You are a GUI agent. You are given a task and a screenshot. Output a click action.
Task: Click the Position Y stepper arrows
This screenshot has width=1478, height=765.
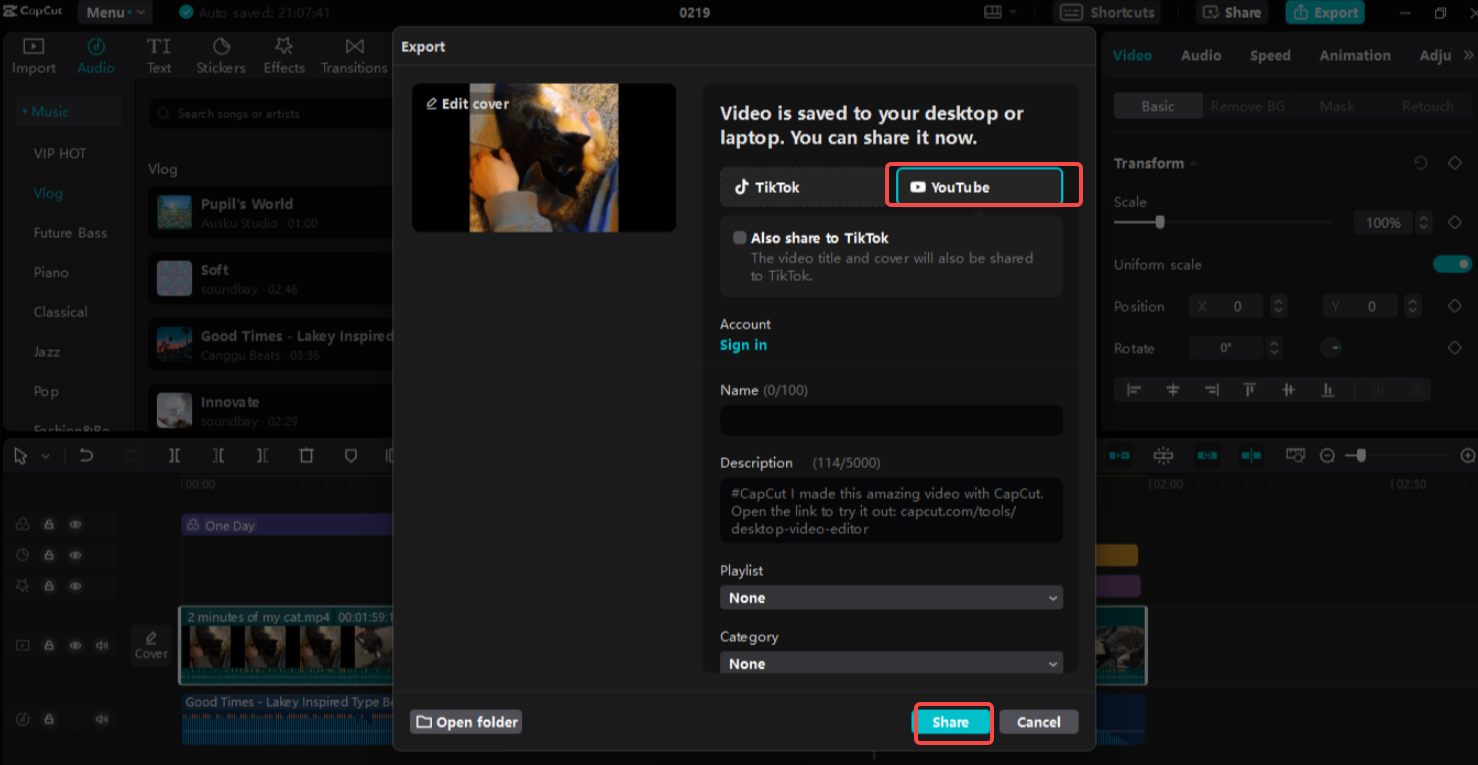[1412, 306]
